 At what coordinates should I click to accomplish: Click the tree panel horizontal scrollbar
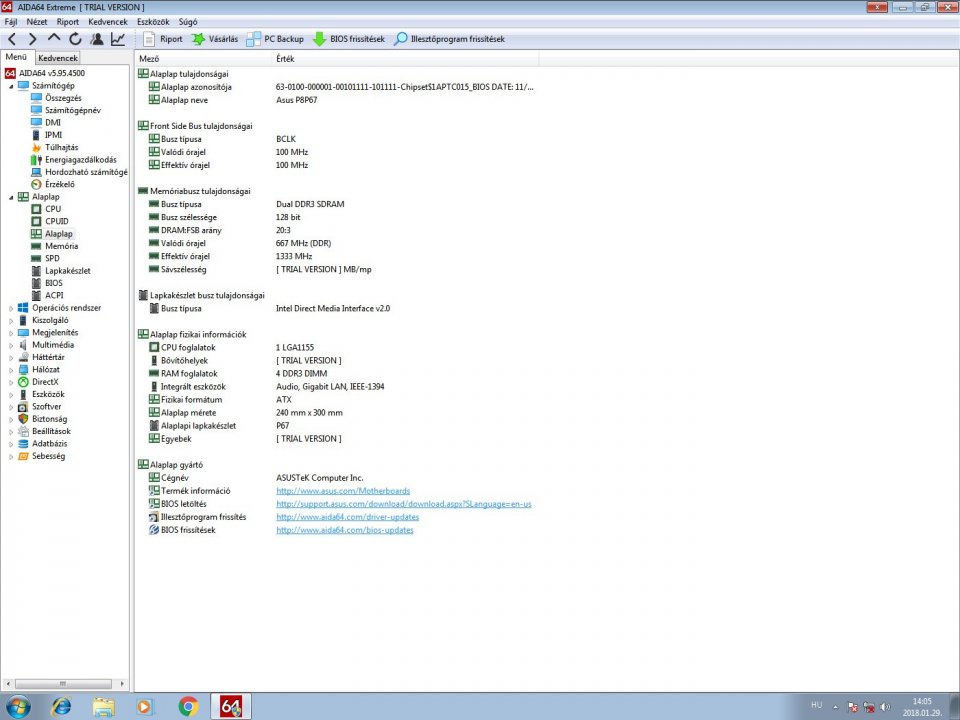(x=63, y=684)
